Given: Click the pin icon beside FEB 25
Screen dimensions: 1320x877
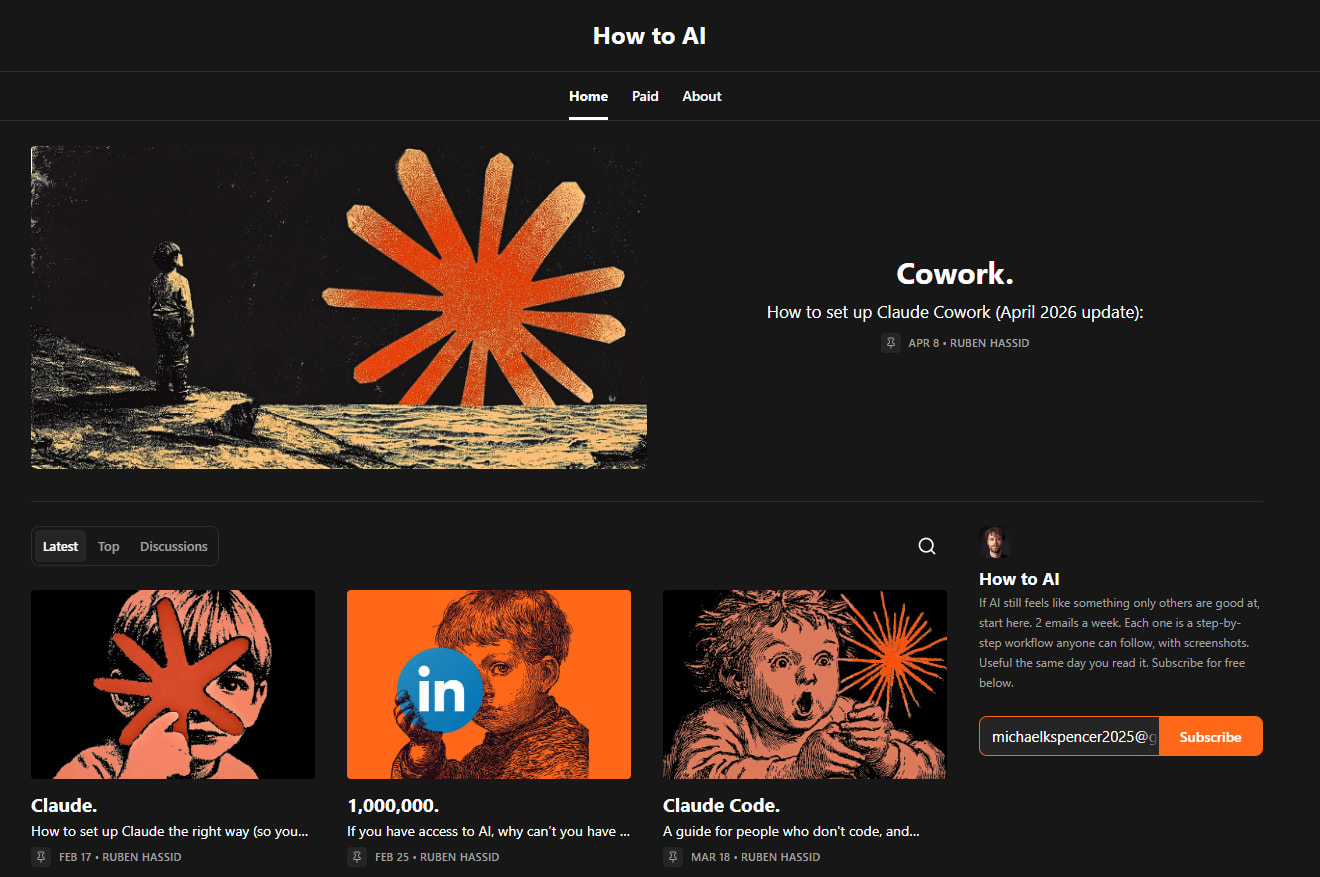Looking at the screenshot, I should click(357, 857).
